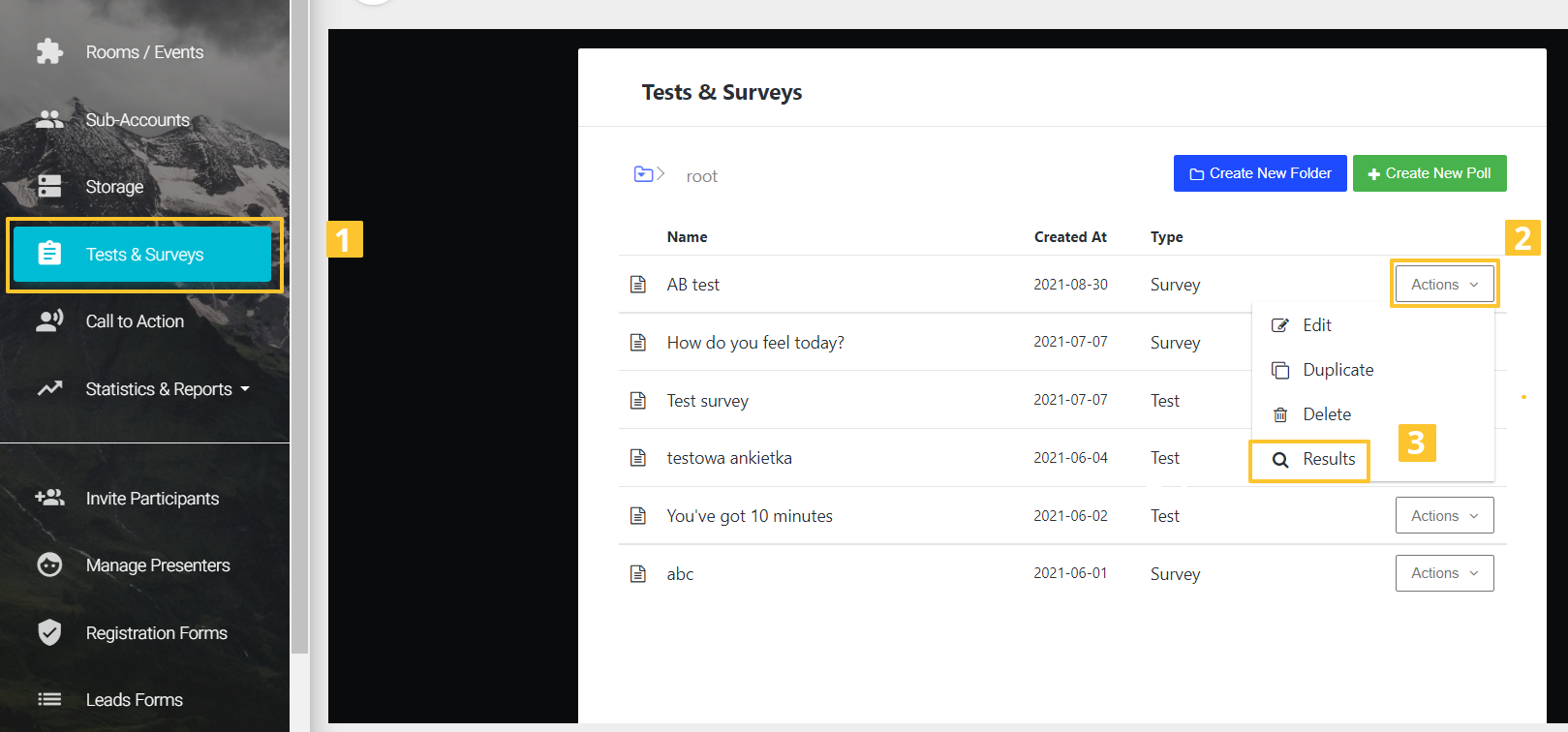Click the Create New Folder button
1568x732 pixels.
1260,173
